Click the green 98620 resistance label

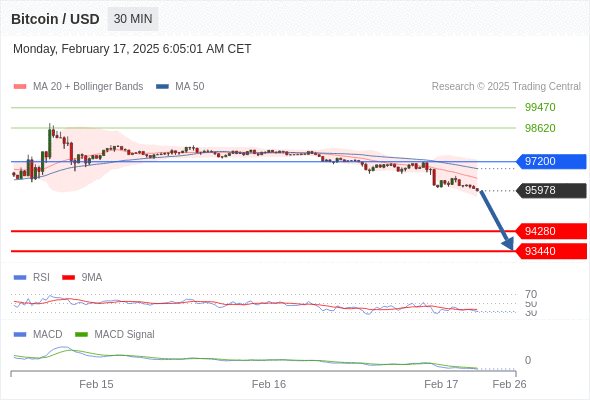(540, 128)
